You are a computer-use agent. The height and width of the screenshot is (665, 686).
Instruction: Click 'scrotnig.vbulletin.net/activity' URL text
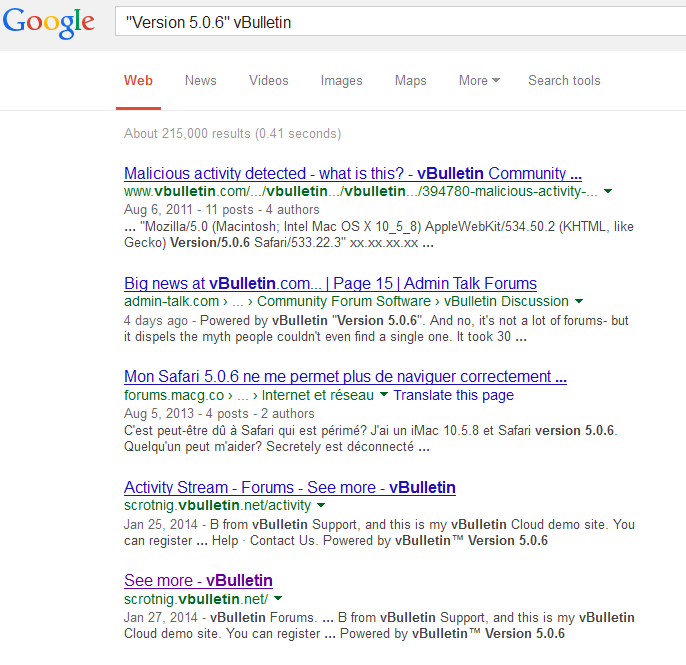pos(217,505)
